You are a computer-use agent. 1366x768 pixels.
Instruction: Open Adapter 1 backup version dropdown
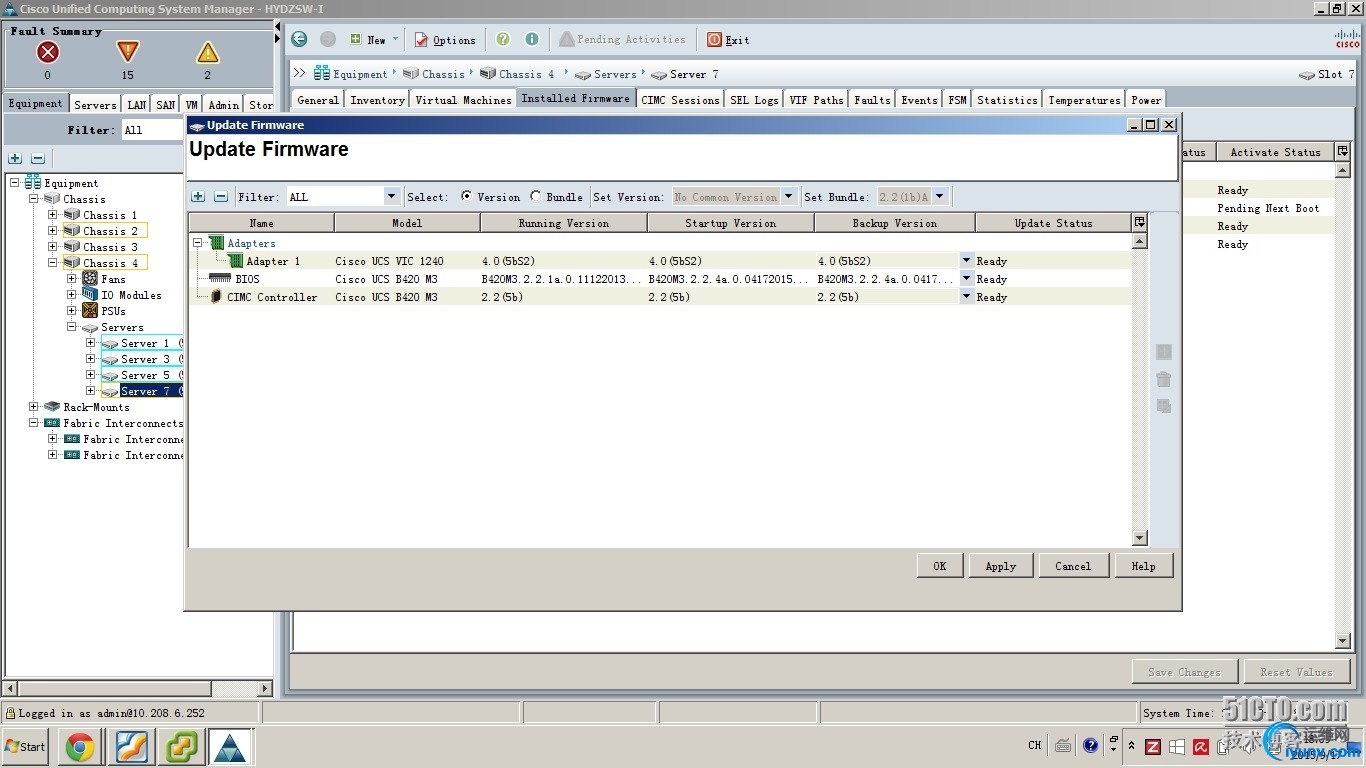pos(967,261)
